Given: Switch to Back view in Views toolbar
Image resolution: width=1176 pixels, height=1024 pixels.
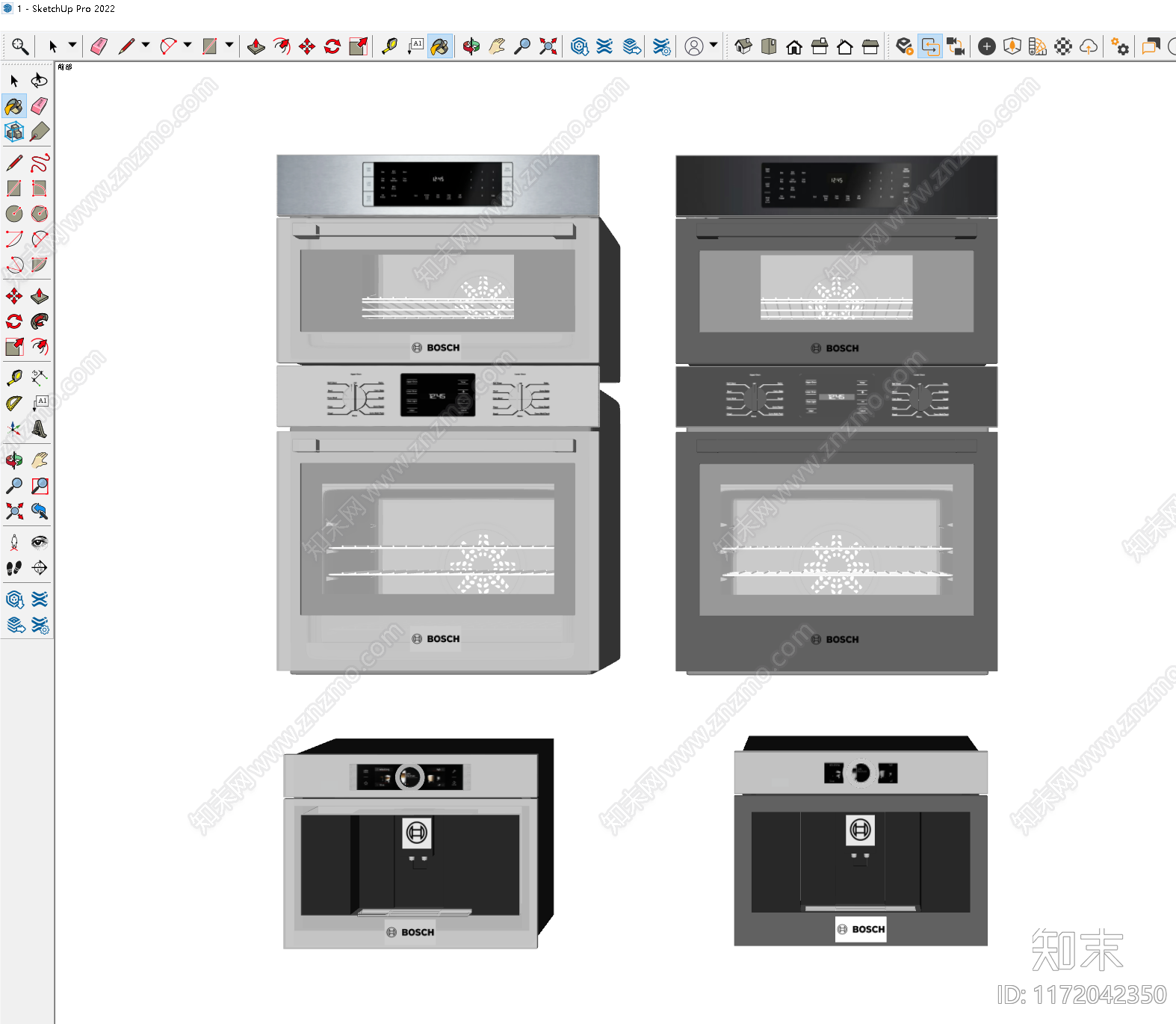Looking at the screenshot, I should pos(845,46).
